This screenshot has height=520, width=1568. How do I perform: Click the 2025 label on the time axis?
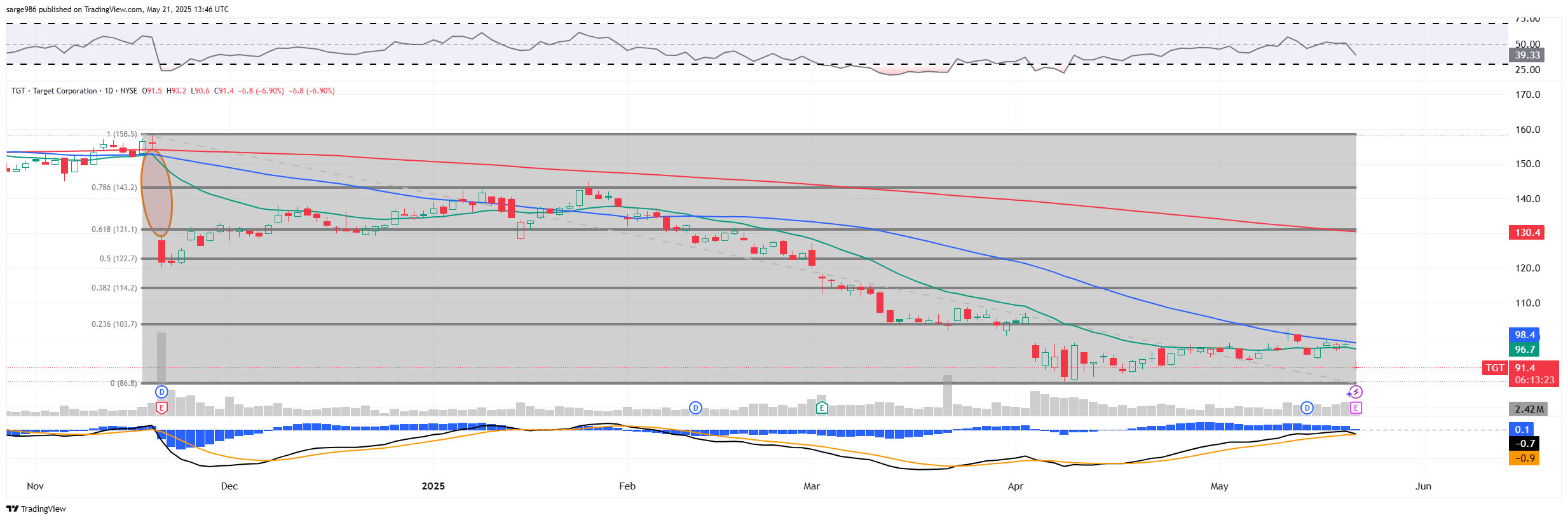coord(433,486)
